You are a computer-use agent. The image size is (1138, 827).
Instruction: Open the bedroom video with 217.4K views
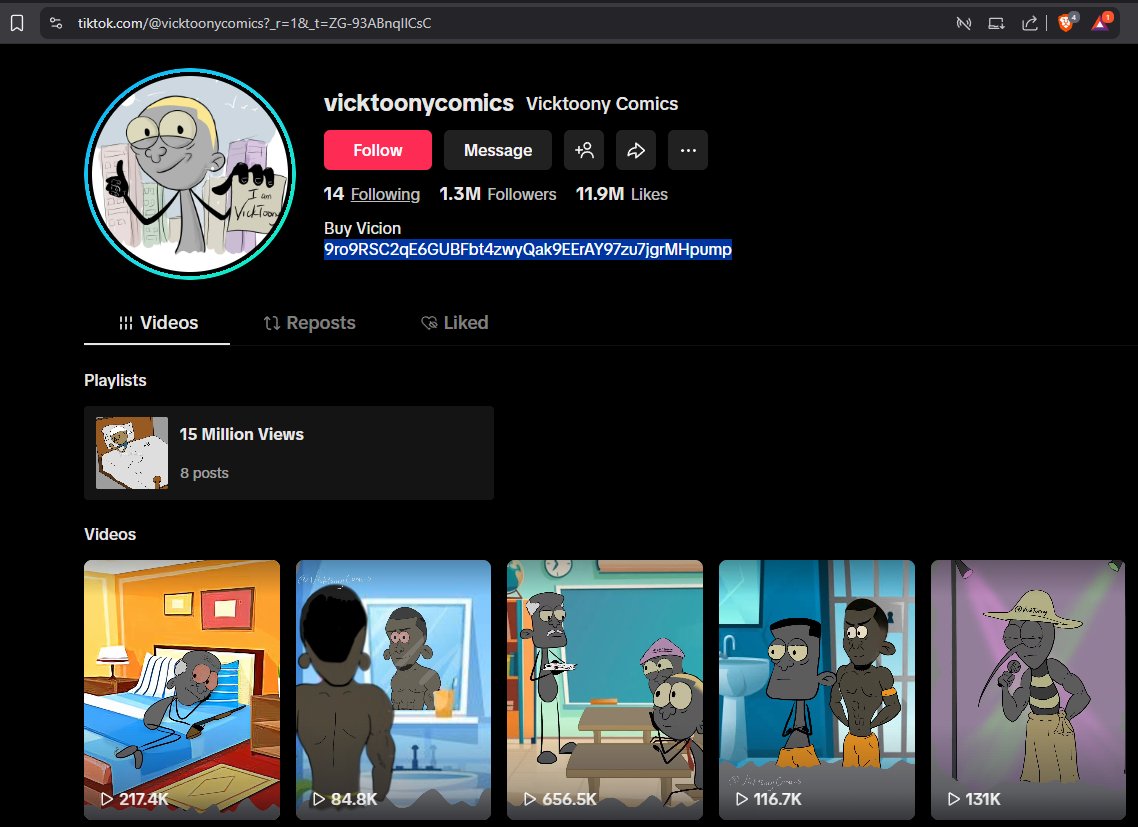click(x=182, y=690)
